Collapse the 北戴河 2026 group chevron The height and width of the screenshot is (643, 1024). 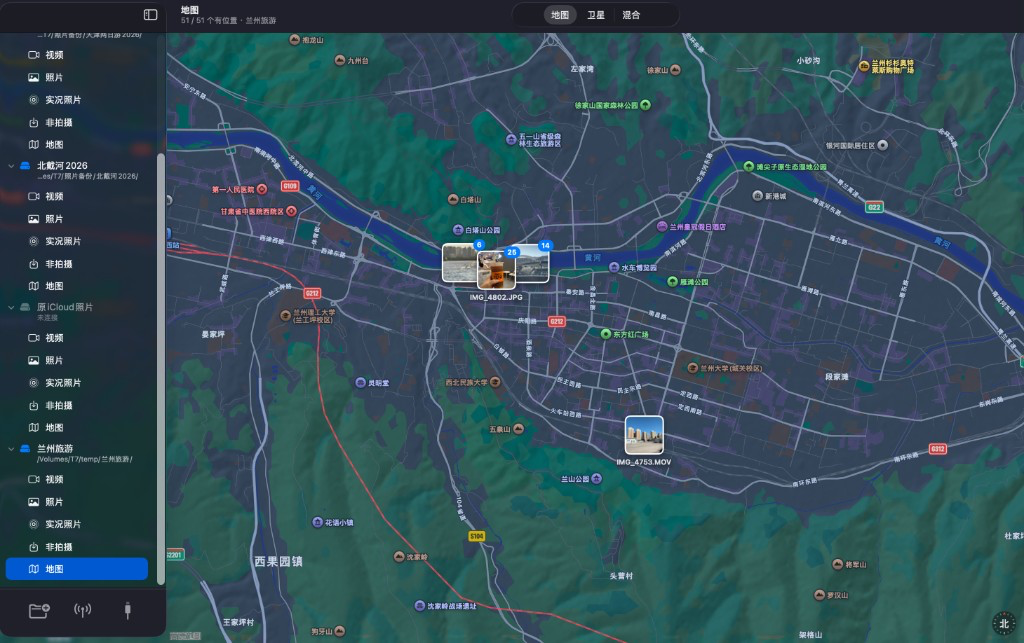[x=11, y=166]
